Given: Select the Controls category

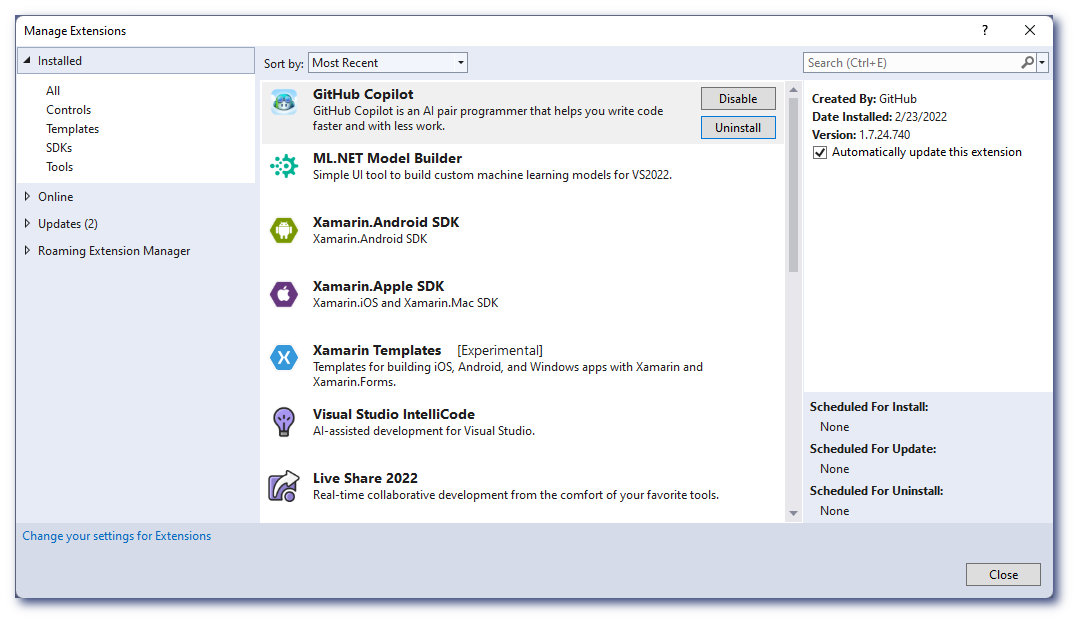Looking at the screenshot, I should pos(68,110).
